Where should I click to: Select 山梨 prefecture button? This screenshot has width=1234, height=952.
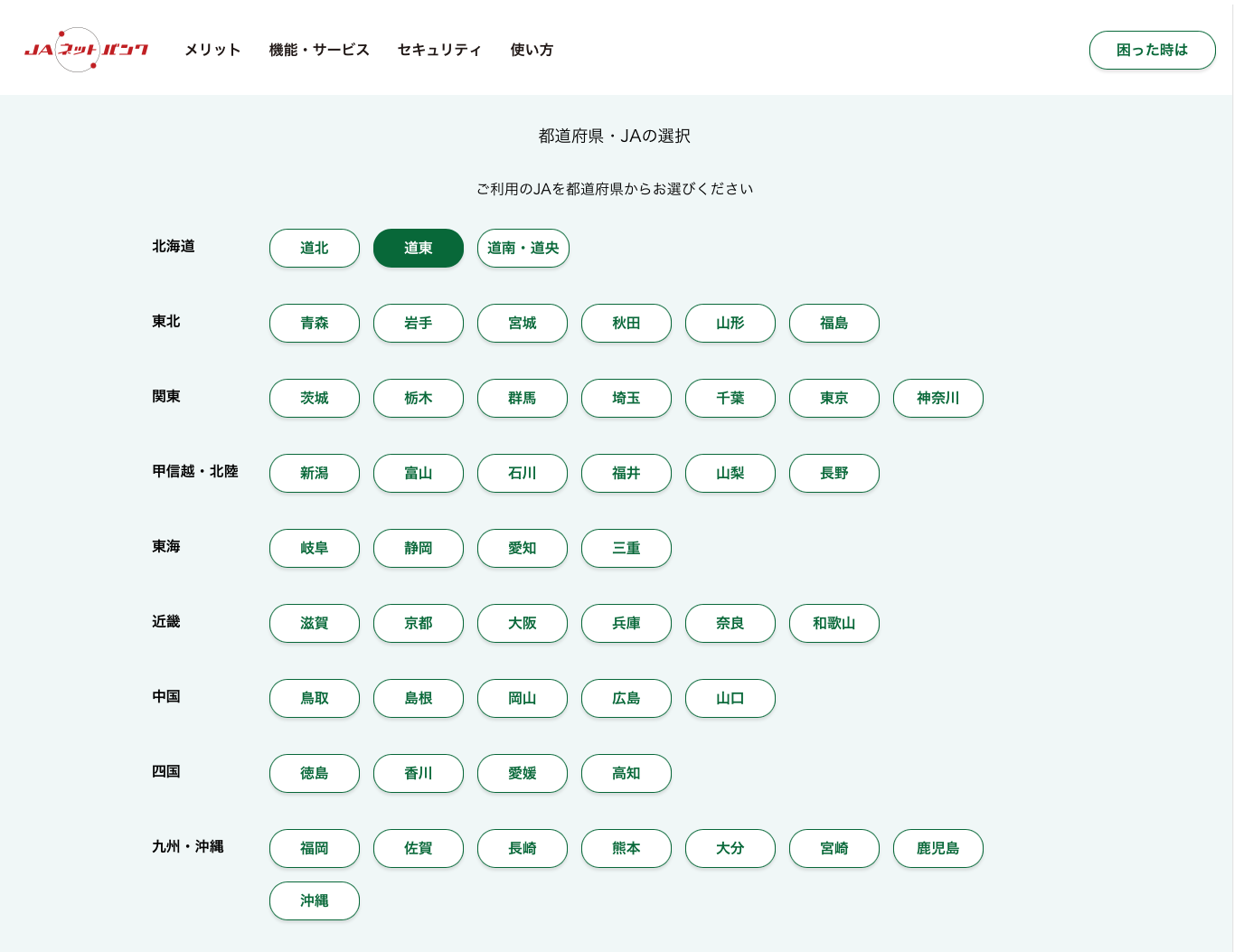pyautogui.click(x=730, y=473)
